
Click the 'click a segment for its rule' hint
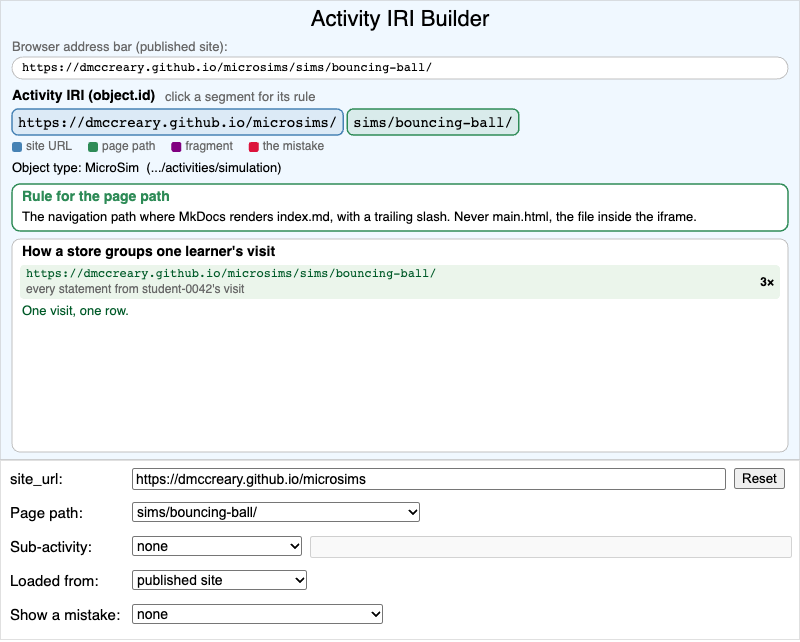click(240, 97)
